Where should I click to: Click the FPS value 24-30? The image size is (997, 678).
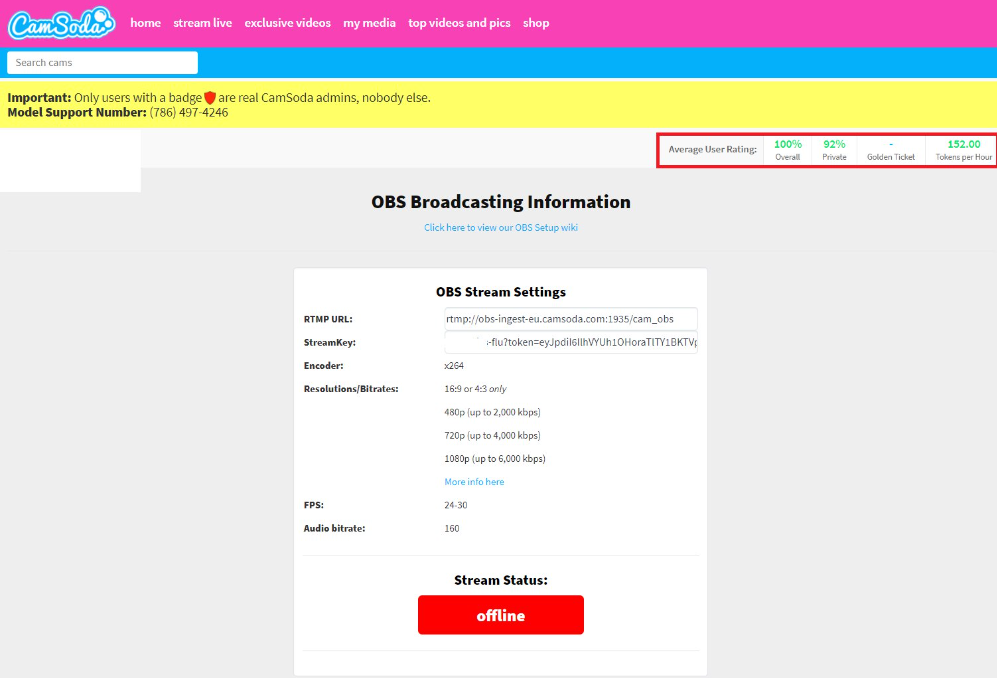[456, 505]
